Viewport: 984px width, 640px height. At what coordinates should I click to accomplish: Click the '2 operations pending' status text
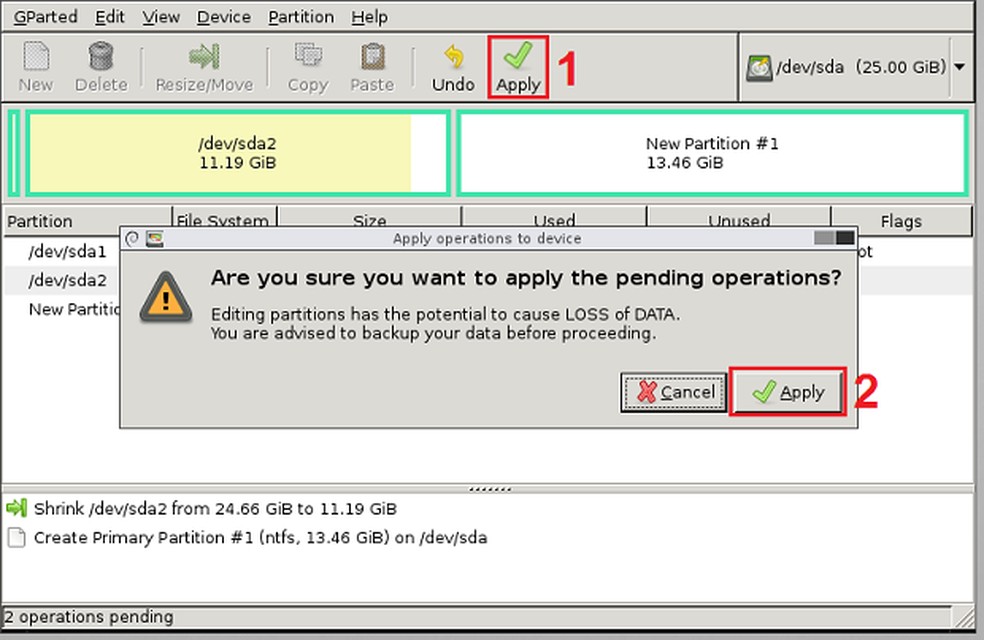tap(88, 617)
